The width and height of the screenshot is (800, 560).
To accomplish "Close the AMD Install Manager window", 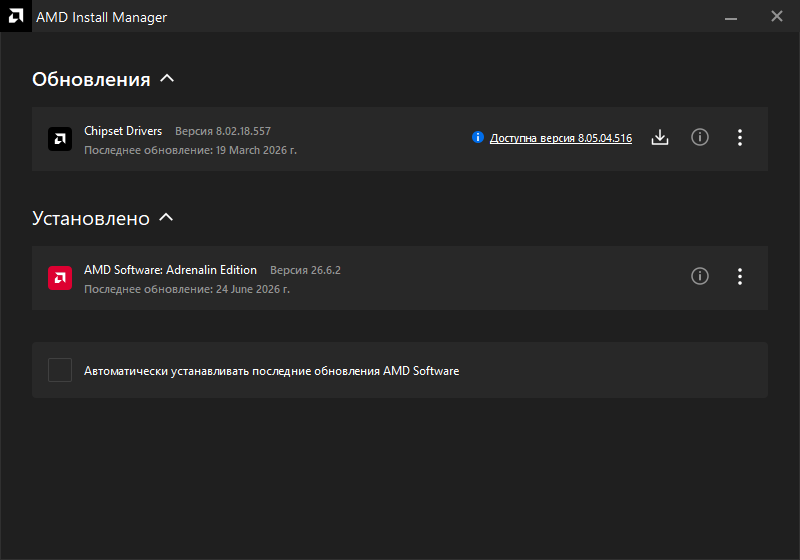I will click(777, 16).
